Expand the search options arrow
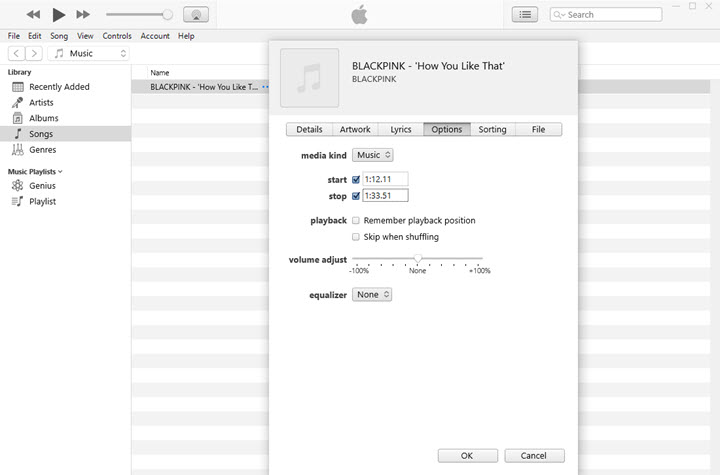720x475 pixels. click(x=562, y=15)
